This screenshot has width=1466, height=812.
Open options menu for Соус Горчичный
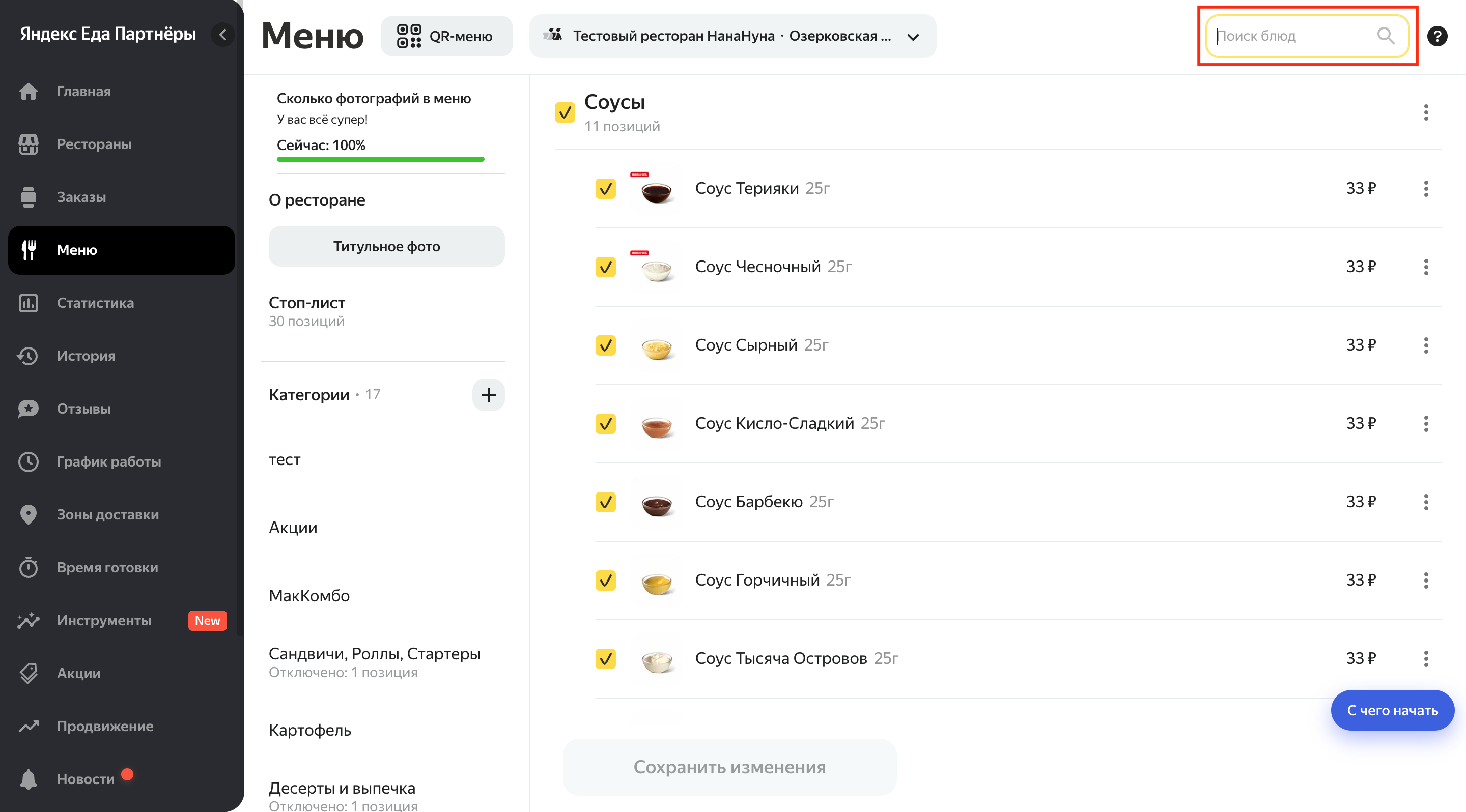pos(1426,580)
